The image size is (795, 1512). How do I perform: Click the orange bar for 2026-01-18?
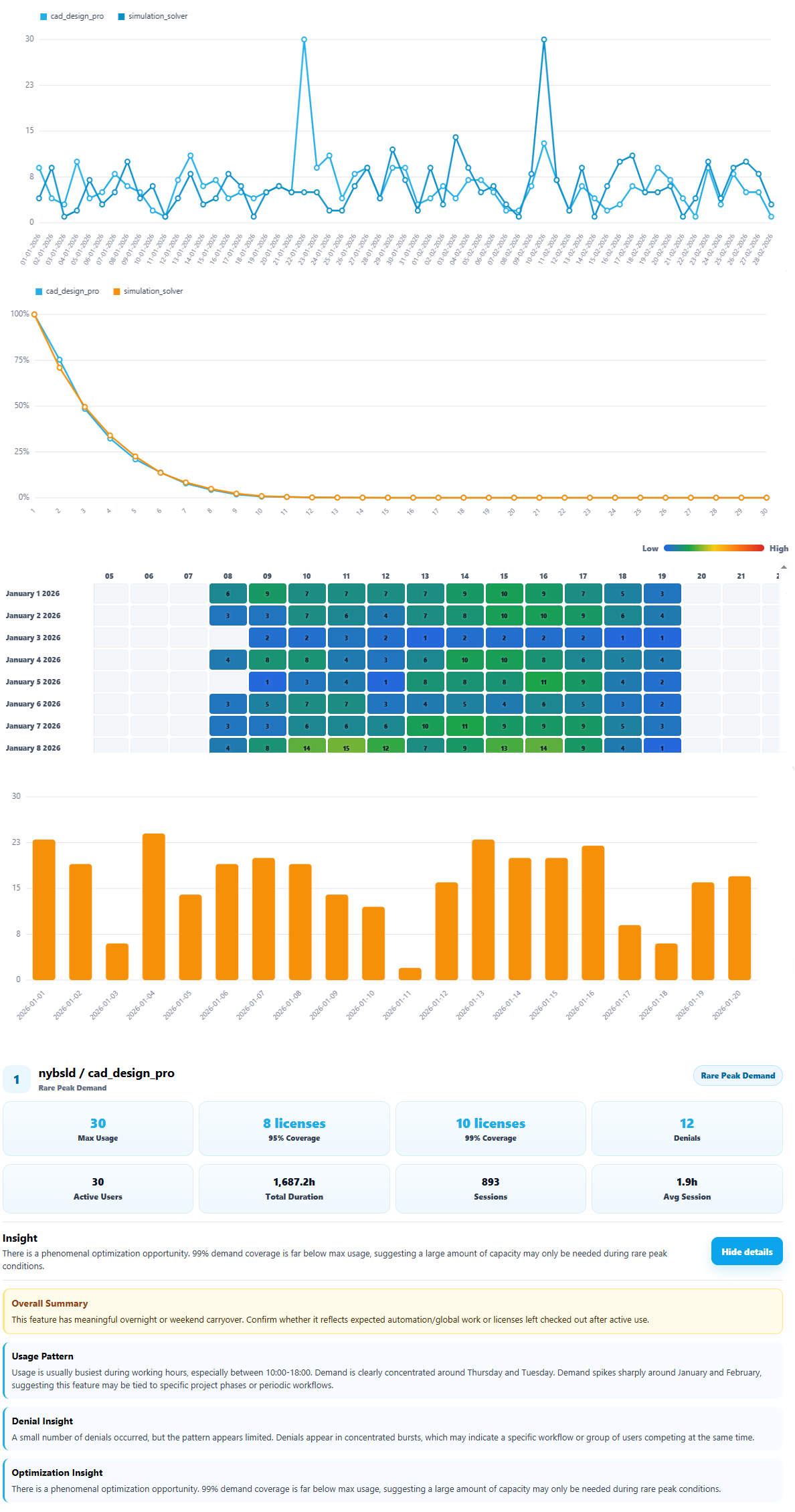point(666,961)
